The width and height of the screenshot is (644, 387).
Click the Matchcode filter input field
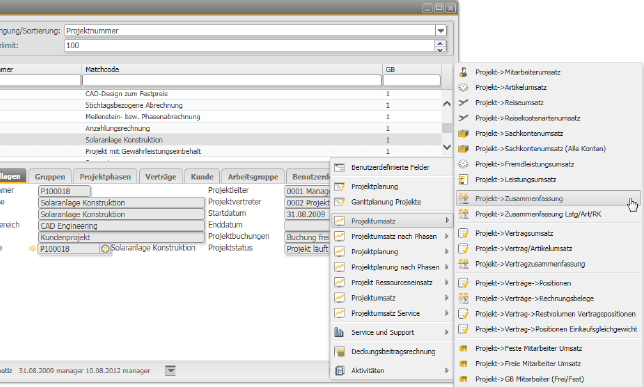[x=232, y=81]
